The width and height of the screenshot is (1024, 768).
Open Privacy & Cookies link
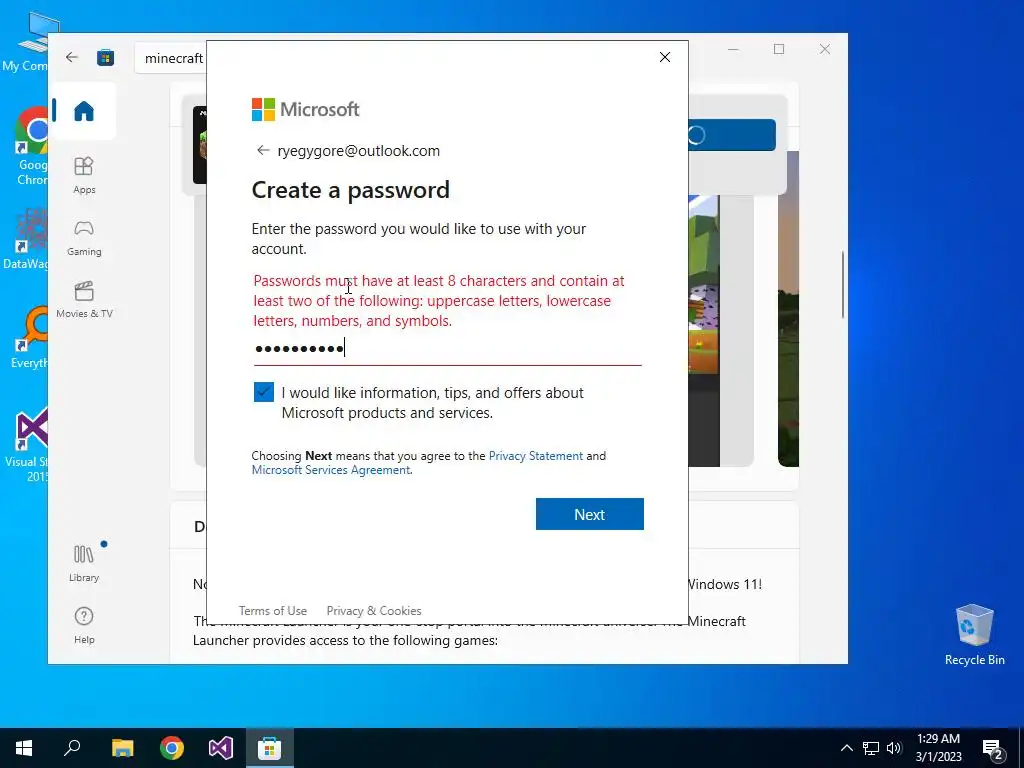[374, 611]
